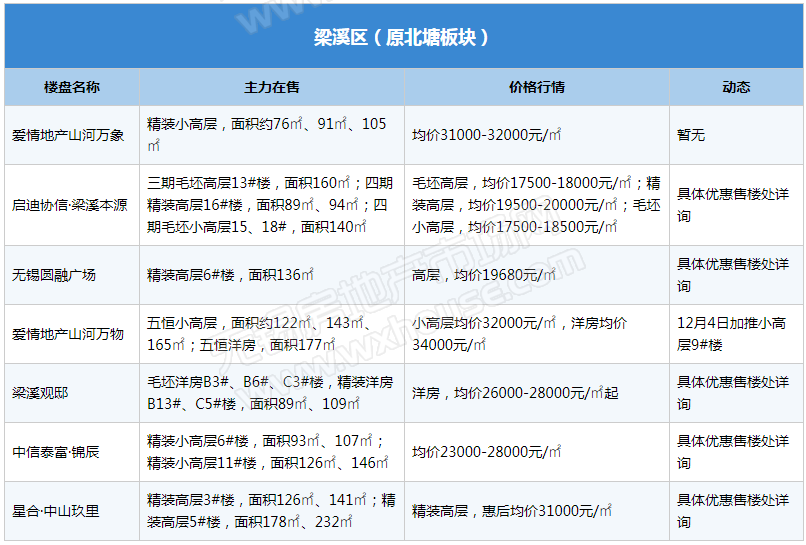The width and height of the screenshot is (806, 545).
Task: Click the 价格行情 column header
Action: coord(536,87)
